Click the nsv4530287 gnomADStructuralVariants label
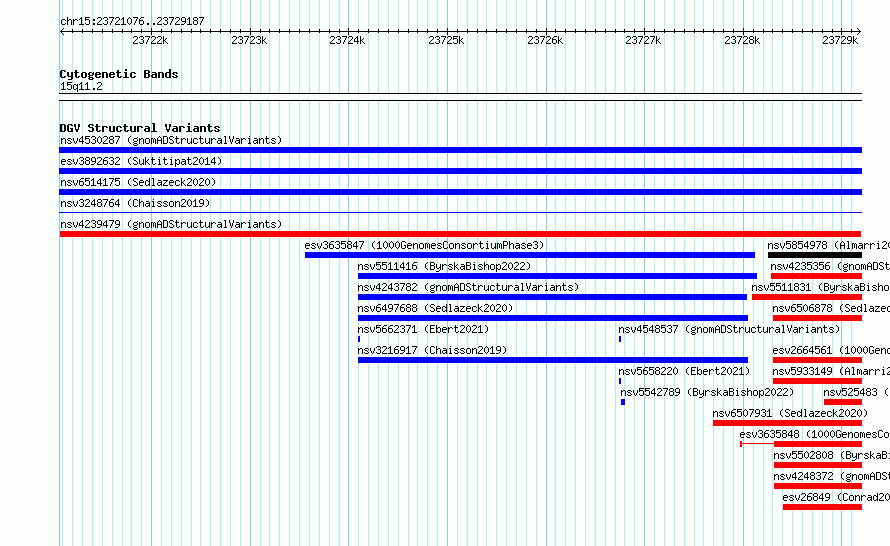890x546 pixels. click(171, 140)
